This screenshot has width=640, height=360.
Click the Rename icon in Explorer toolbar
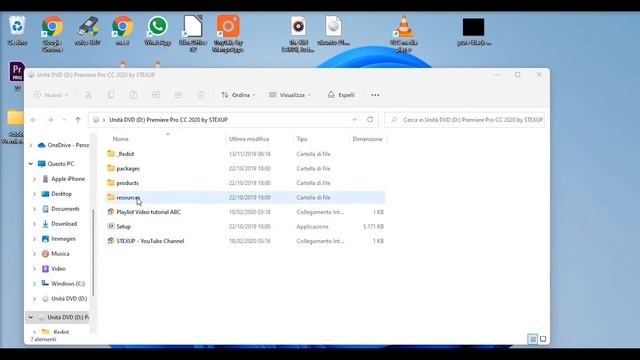pos(156,95)
